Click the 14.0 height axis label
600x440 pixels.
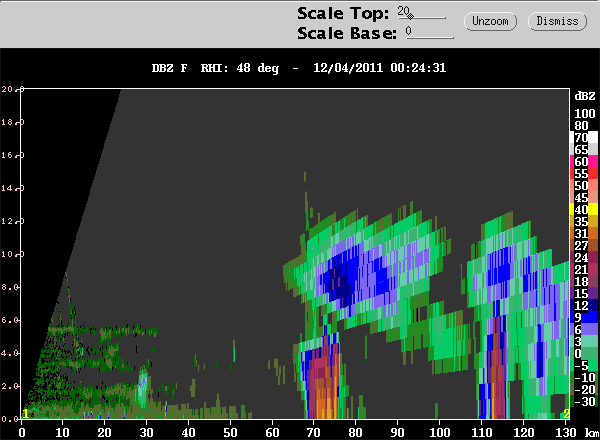tap(13, 188)
